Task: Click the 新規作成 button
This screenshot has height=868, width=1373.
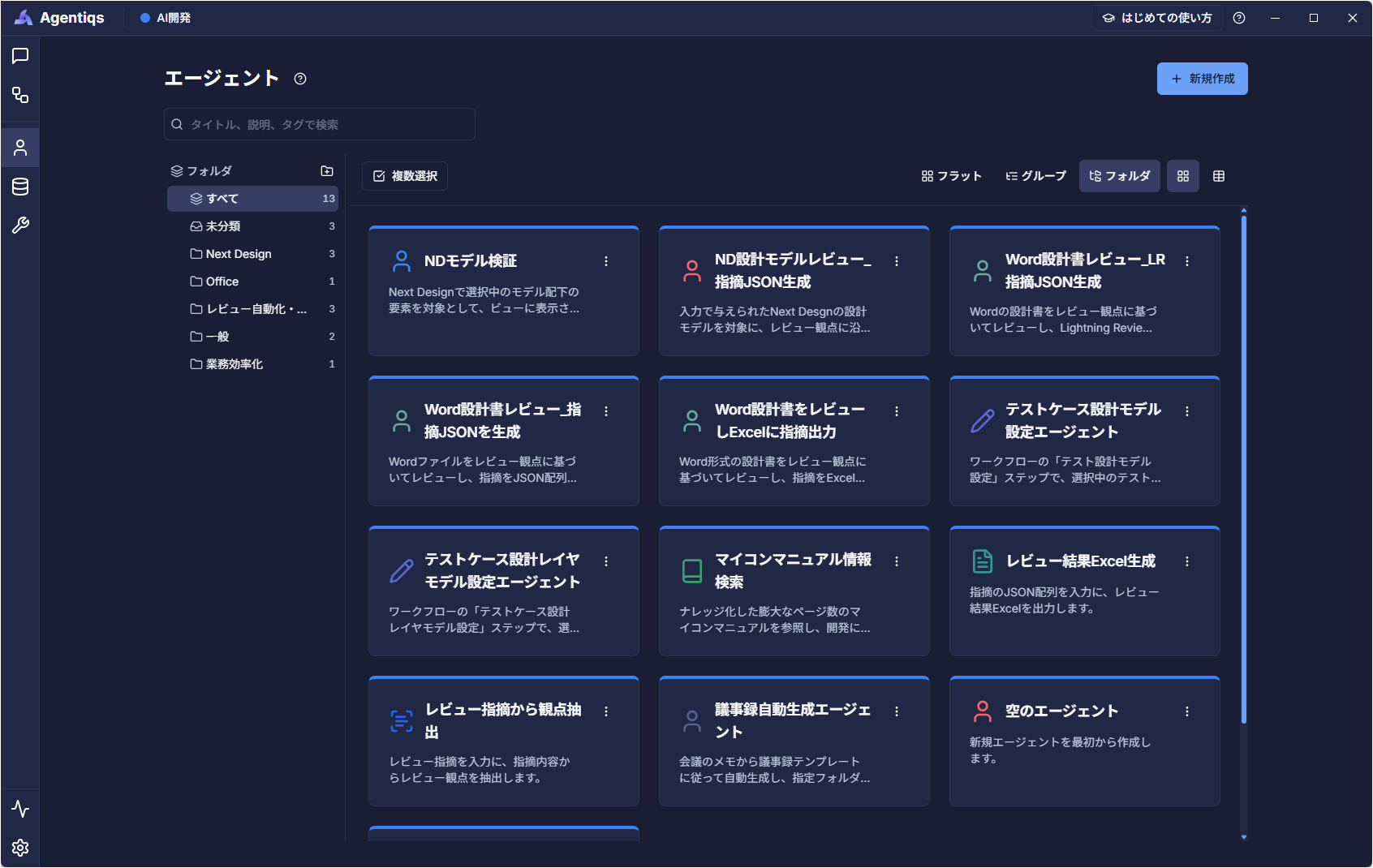Action: 1203,79
